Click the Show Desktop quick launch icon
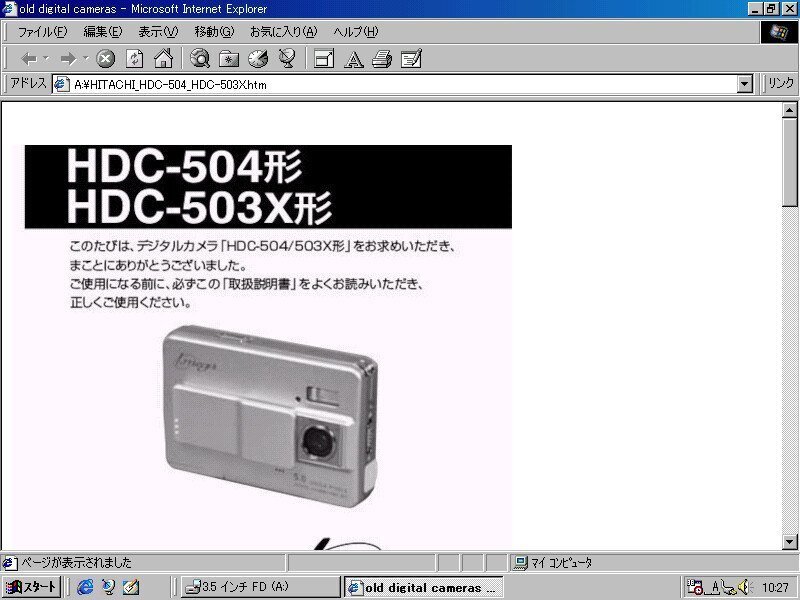This screenshot has width=800, height=600. [x=131, y=587]
